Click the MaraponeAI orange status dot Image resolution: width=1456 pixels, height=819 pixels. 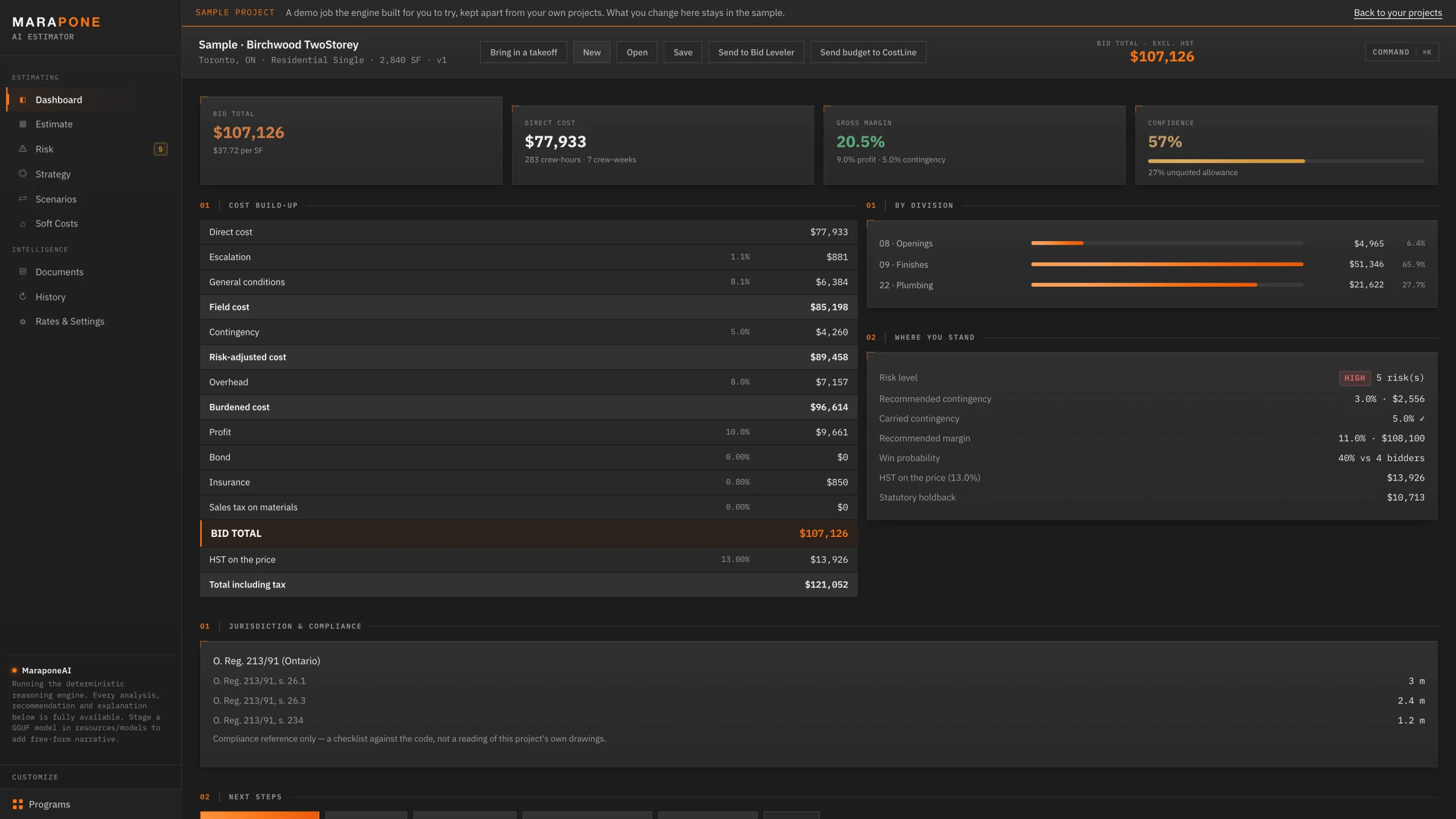click(15, 671)
